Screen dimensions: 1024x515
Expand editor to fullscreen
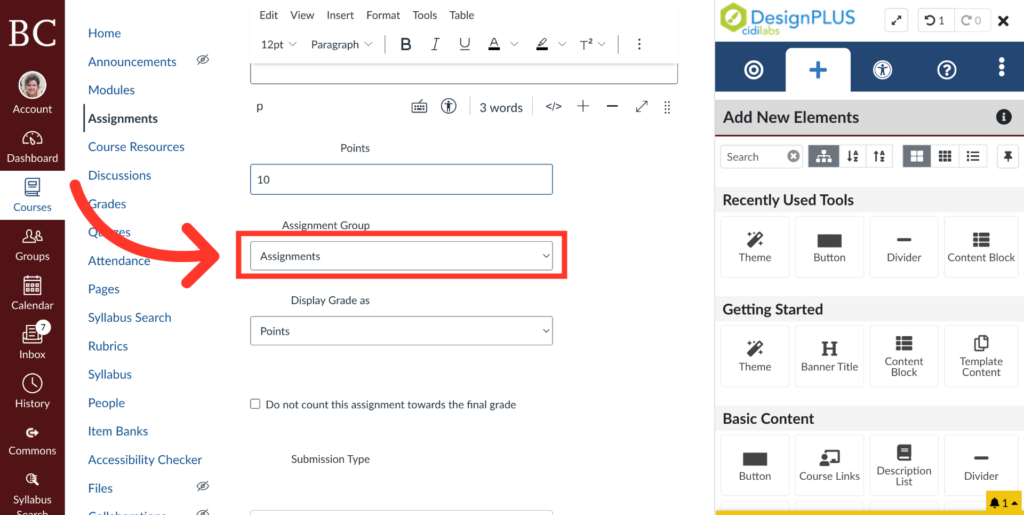642,106
